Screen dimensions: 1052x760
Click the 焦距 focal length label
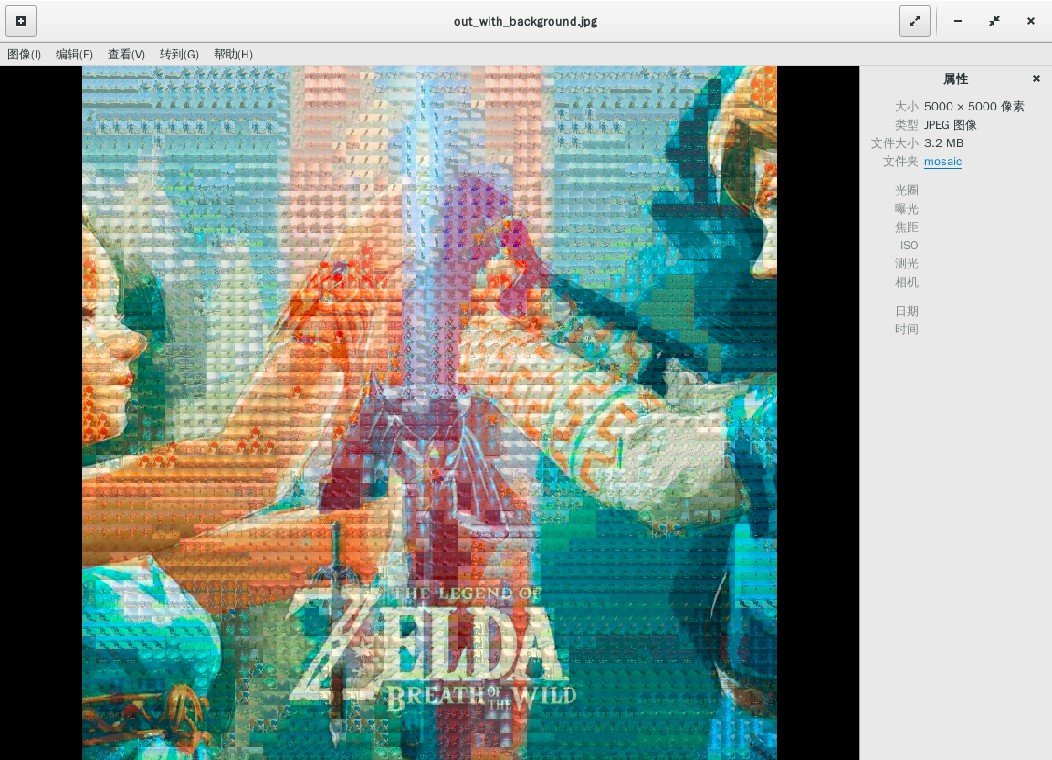(906, 227)
